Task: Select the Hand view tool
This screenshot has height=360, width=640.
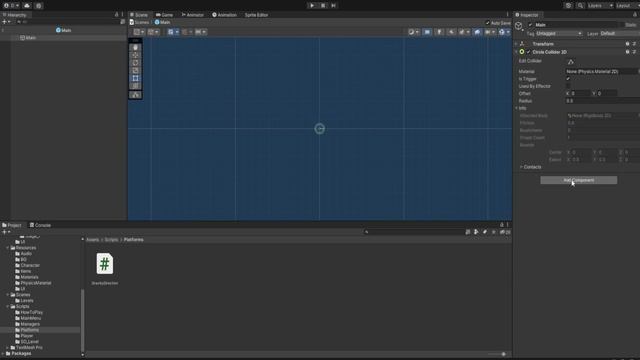Action: [x=136, y=47]
